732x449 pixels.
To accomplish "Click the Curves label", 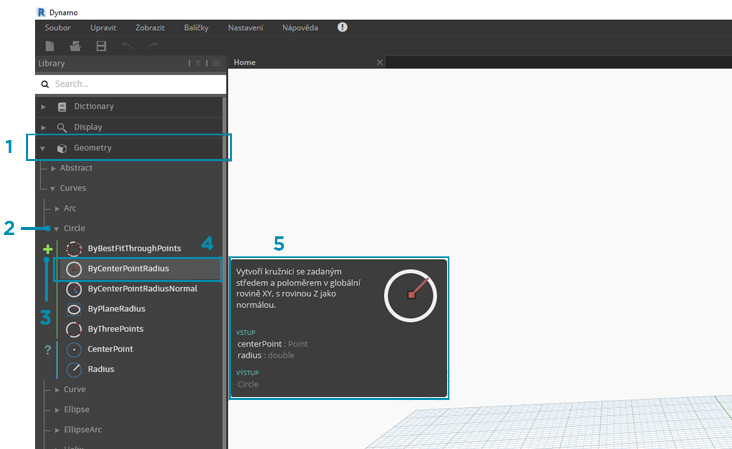I will coord(73,188).
